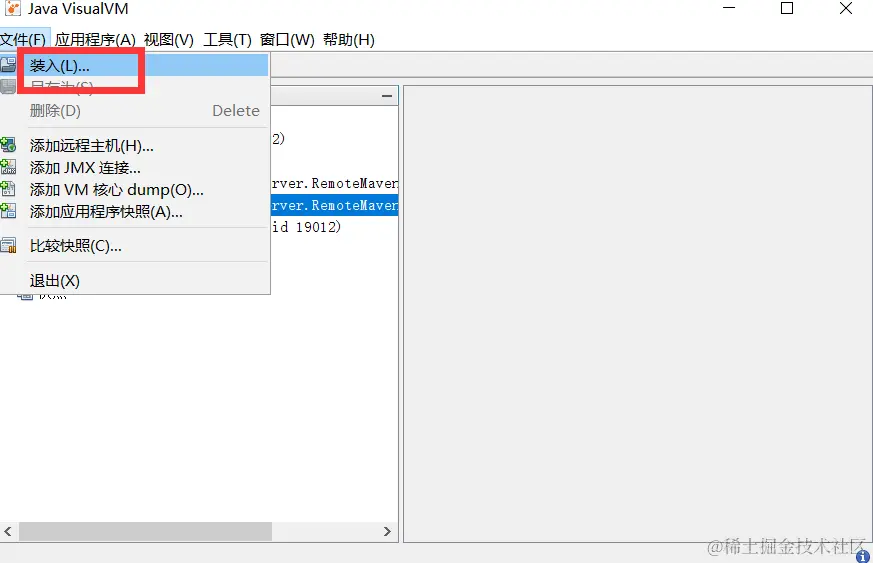873x563 pixels.
Task: Open the 视图(V) menu
Action: (169, 40)
